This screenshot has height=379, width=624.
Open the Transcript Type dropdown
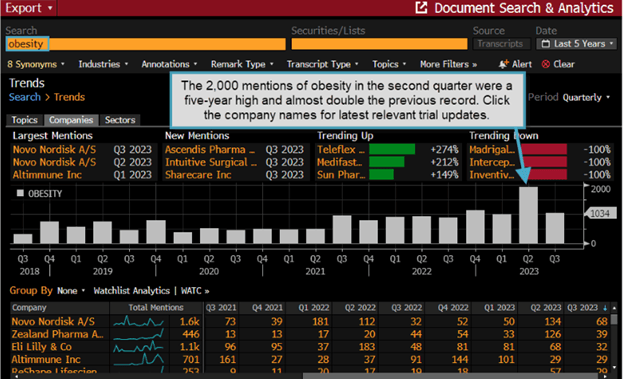(x=322, y=64)
